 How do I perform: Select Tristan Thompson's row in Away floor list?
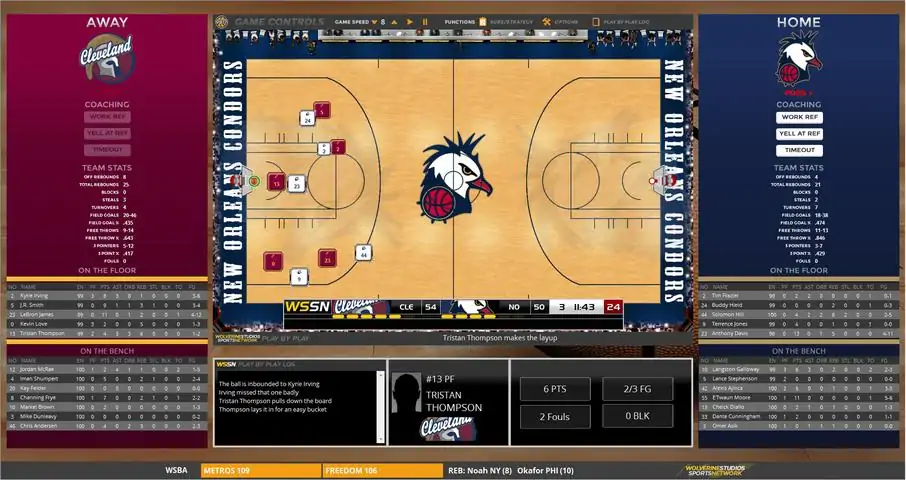[107, 333]
